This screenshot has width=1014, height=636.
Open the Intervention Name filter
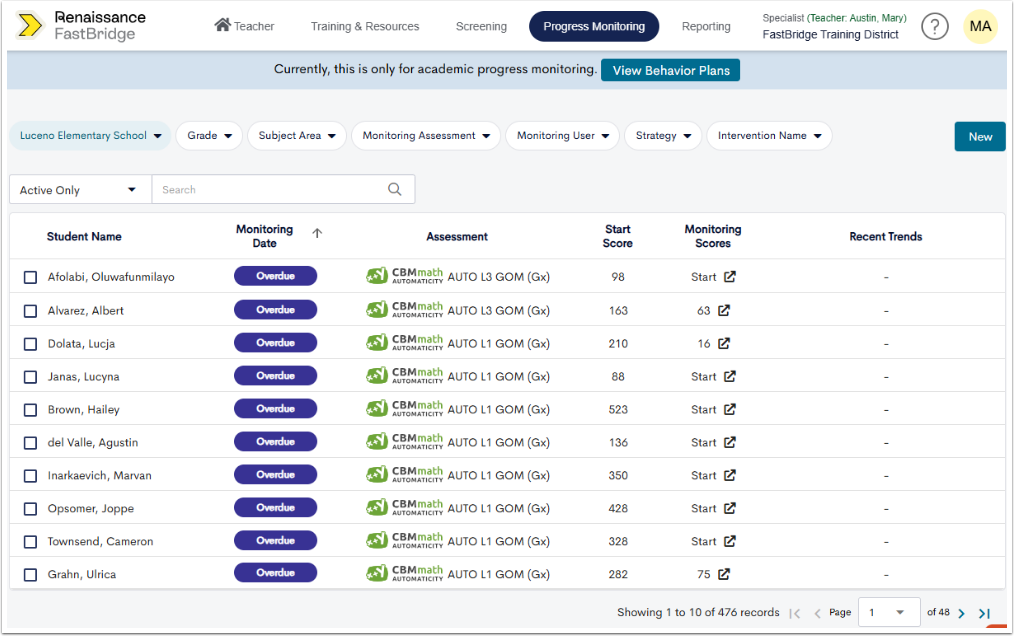769,136
